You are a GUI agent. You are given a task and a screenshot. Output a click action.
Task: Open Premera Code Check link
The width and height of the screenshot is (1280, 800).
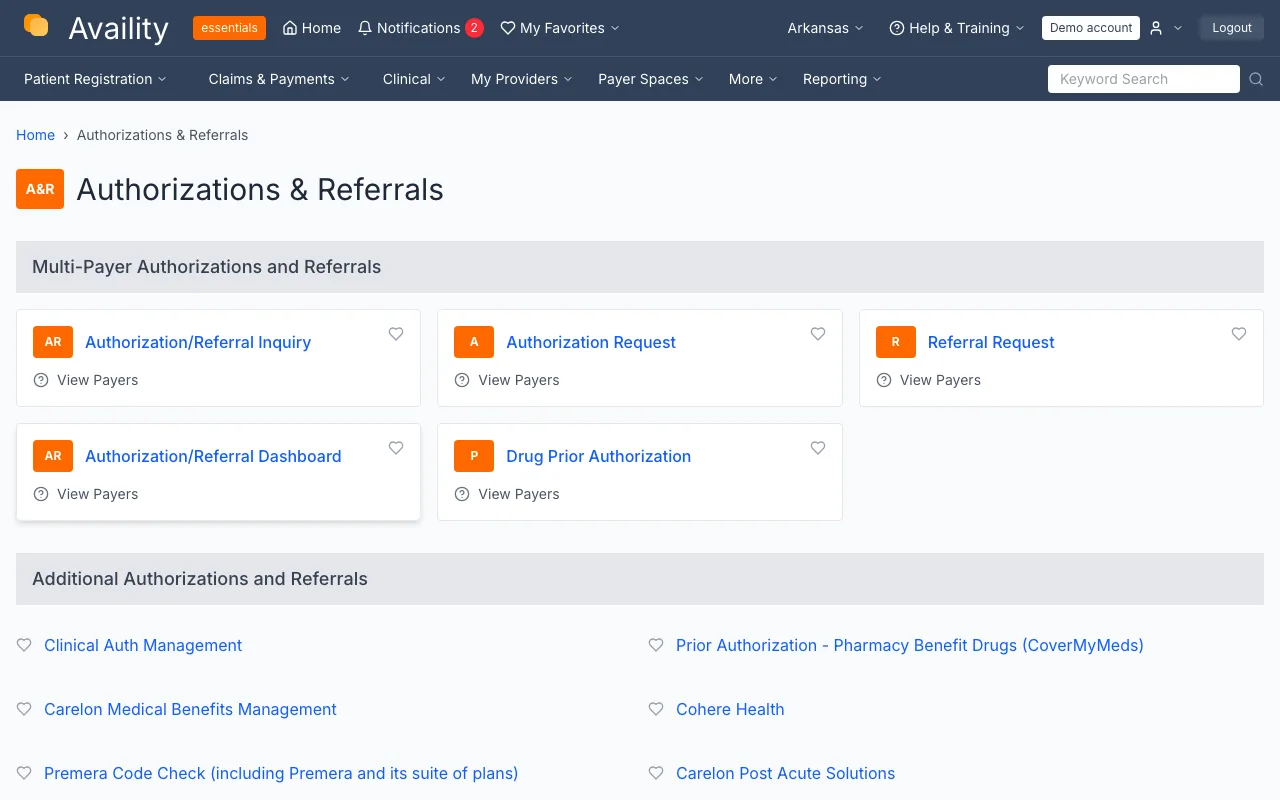click(281, 773)
